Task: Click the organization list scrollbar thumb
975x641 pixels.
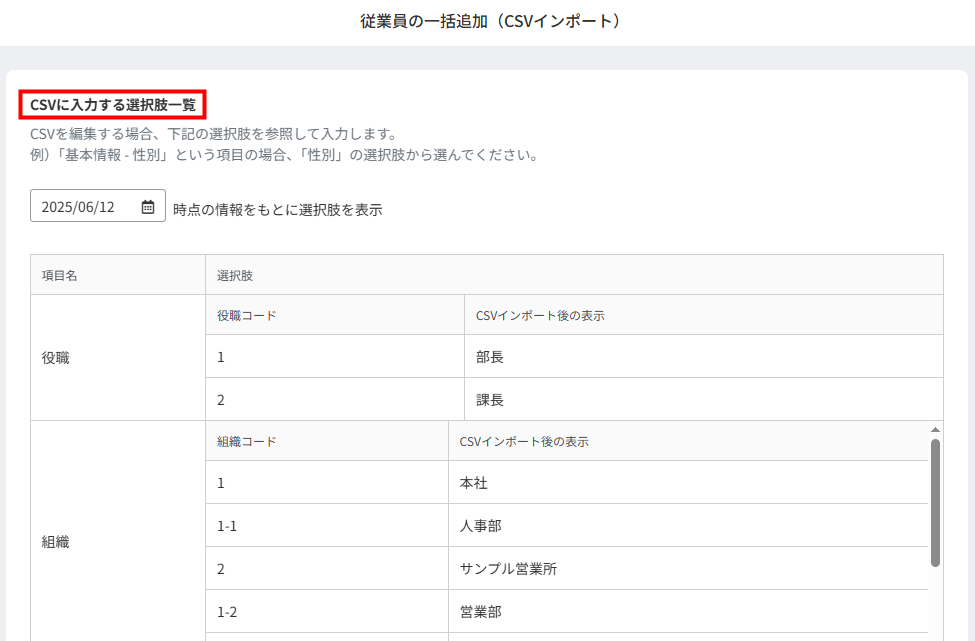Action: (935, 503)
